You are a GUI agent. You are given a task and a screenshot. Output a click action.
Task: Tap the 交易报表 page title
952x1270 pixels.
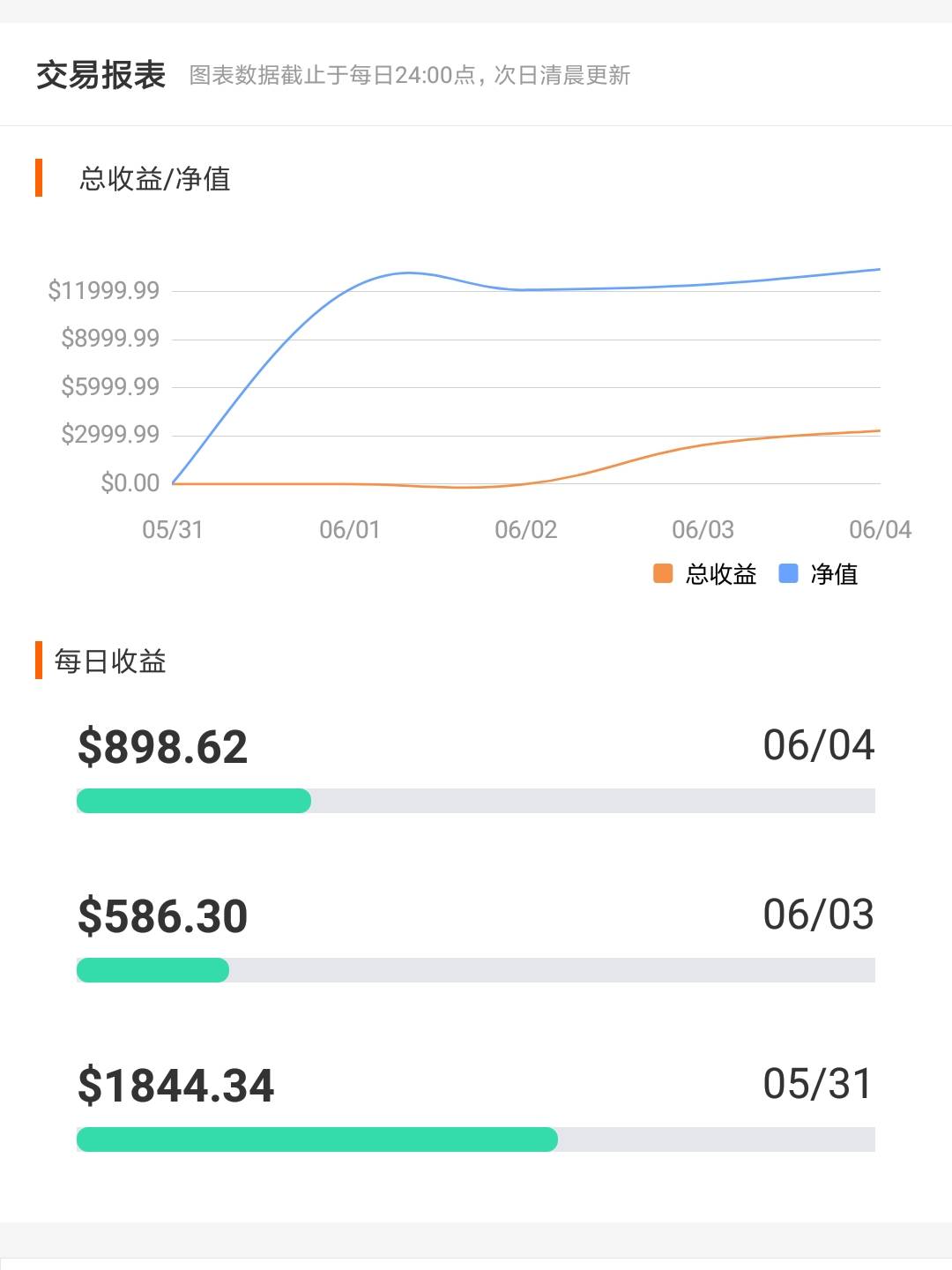click(x=101, y=75)
